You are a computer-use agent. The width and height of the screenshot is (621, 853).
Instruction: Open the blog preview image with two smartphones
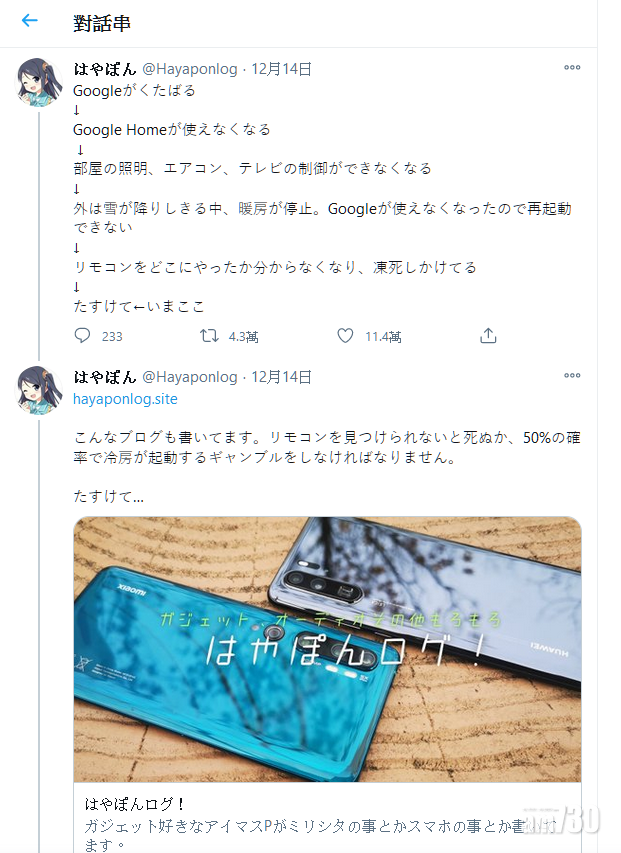click(x=327, y=649)
